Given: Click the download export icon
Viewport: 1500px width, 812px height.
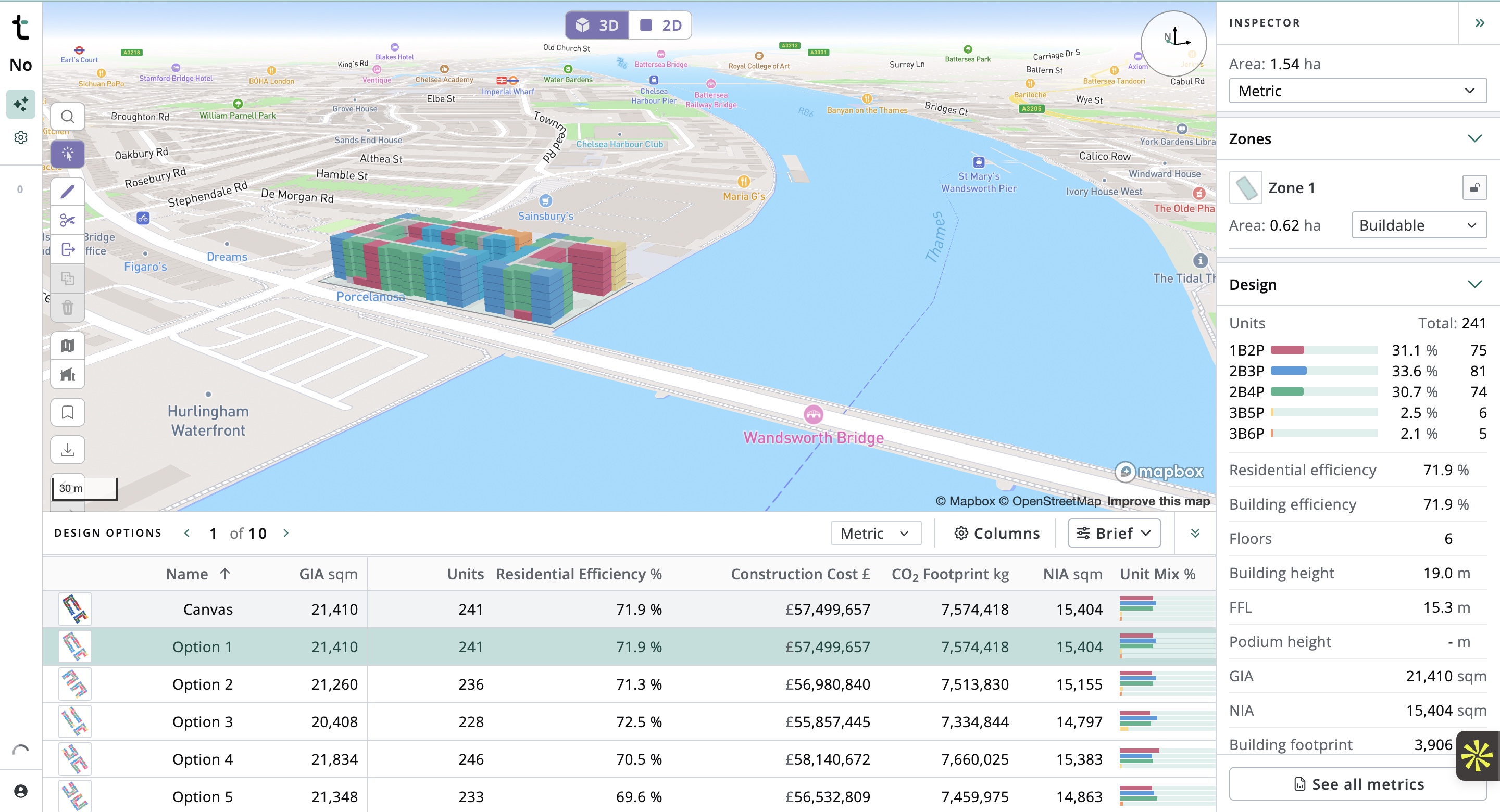Looking at the screenshot, I should pyautogui.click(x=68, y=450).
